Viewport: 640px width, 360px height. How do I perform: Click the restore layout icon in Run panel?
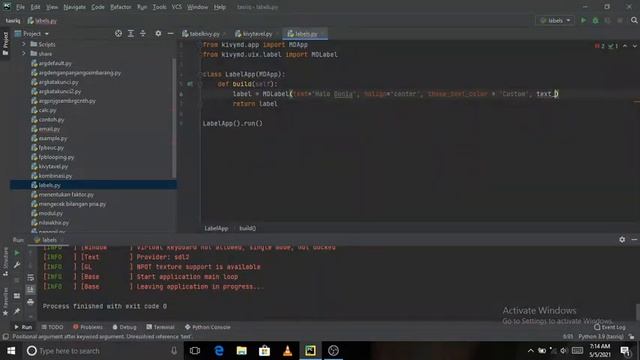click(17, 296)
